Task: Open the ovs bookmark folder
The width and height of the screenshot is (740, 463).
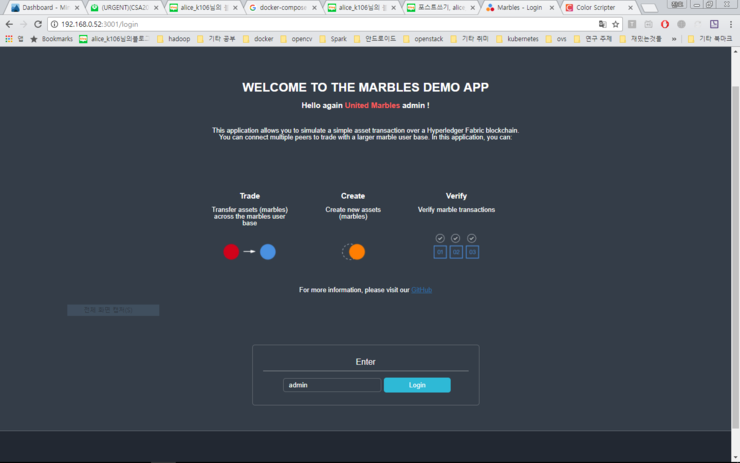Action: point(556,39)
